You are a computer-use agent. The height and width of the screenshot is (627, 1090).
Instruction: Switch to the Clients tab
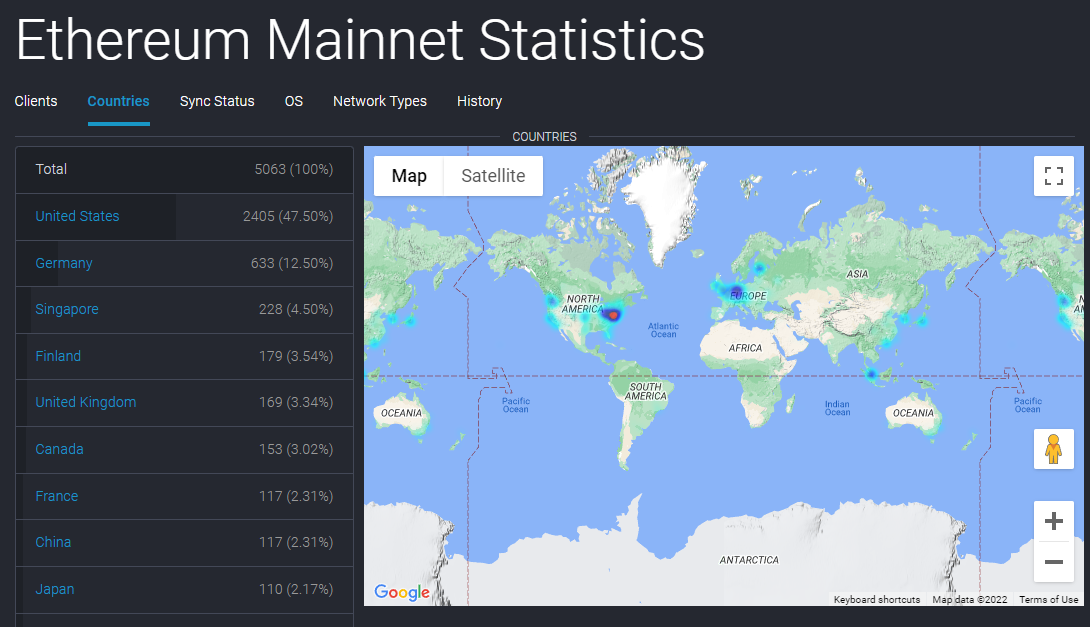pos(36,101)
